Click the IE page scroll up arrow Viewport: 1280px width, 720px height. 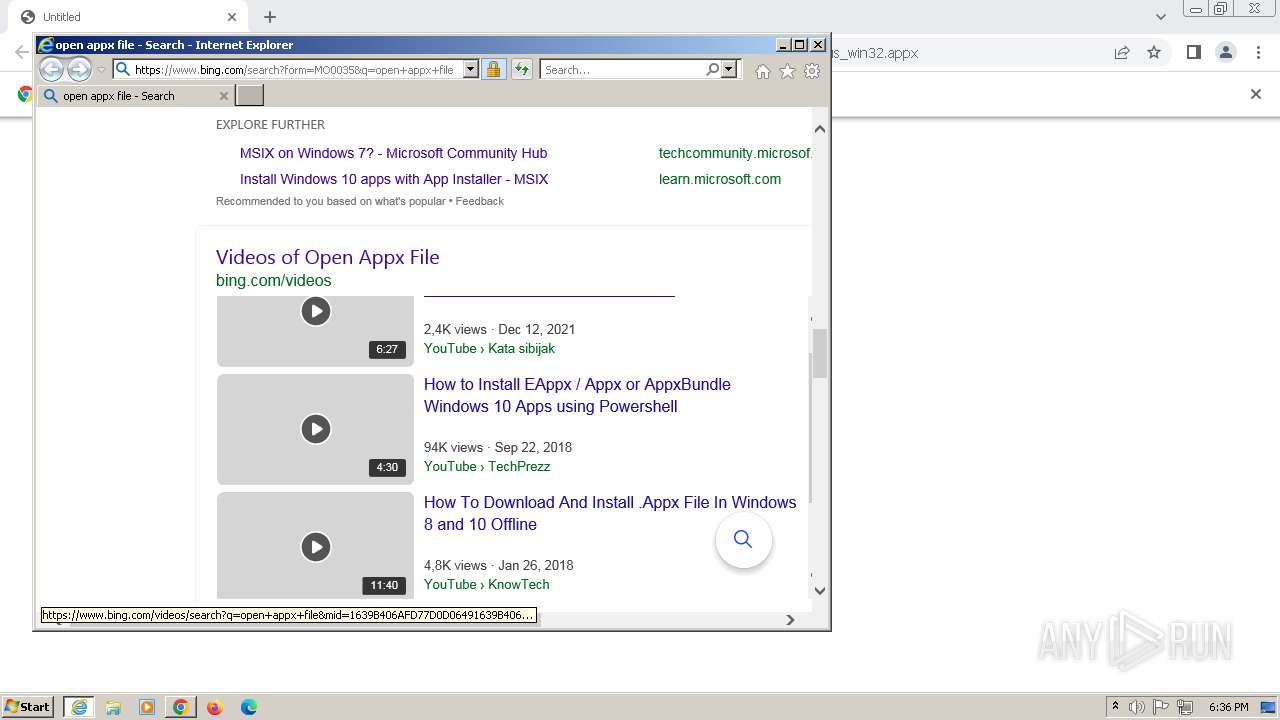point(820,129)
